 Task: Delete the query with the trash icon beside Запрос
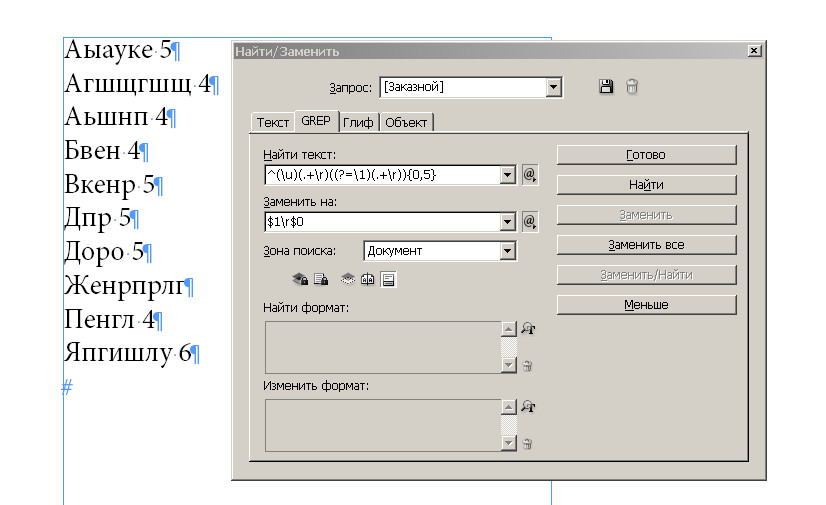pos(632,86)
